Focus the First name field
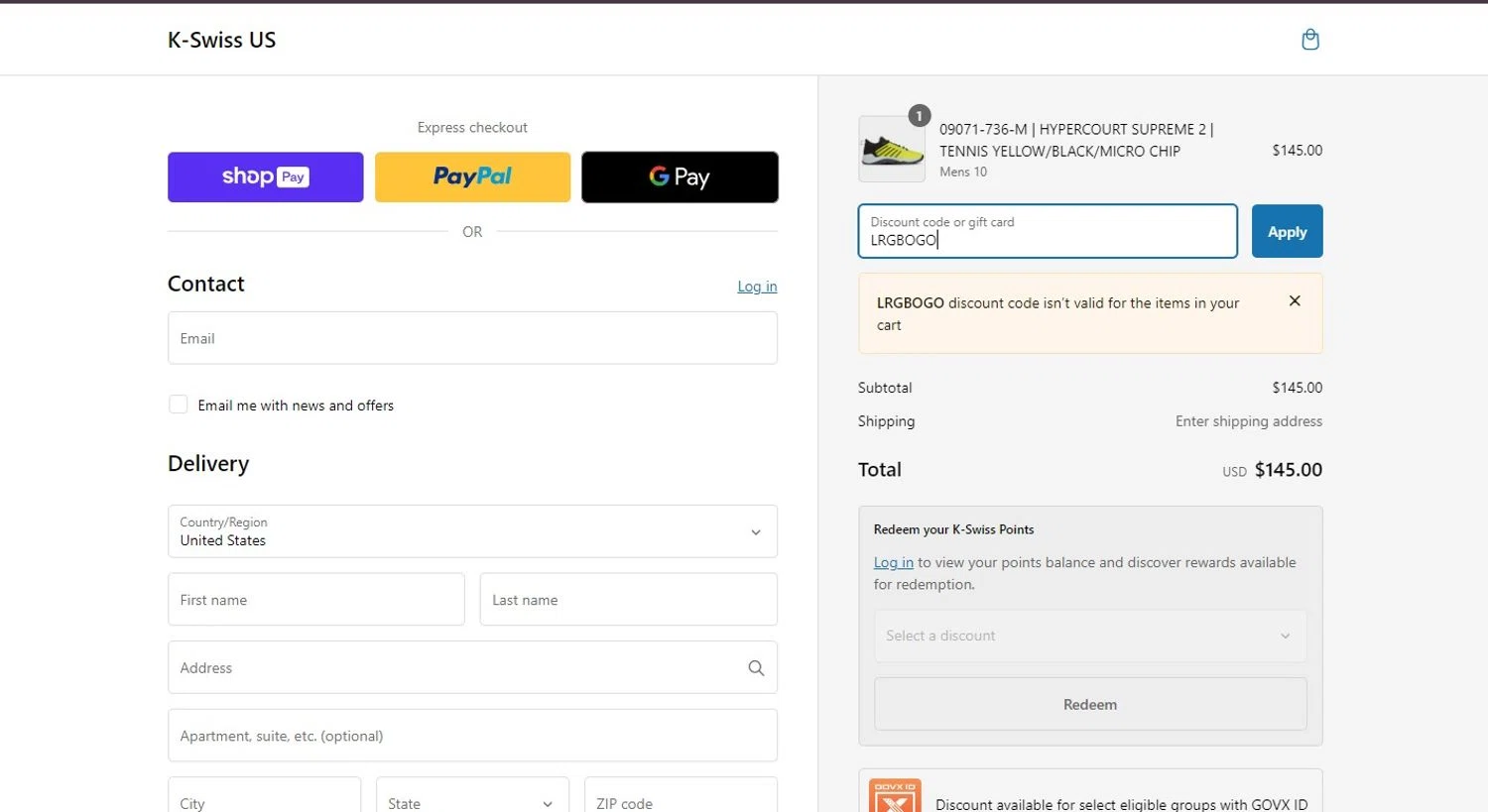1488x812 pixels. coord(316,600)
